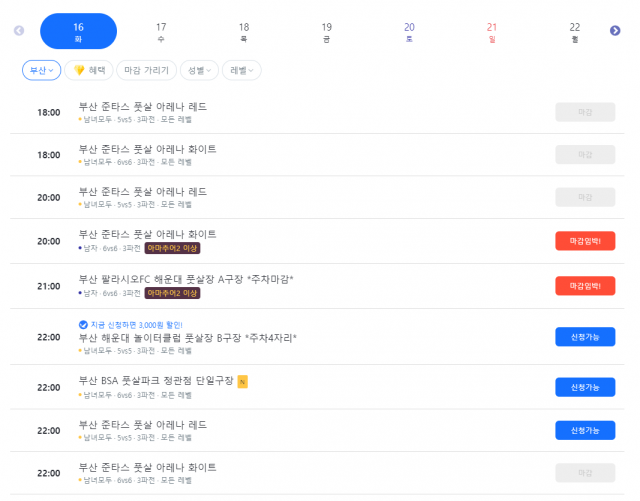Viewport: 640px width, 501px height.
Task: Select the 21 일 date tab
Action: click(491, 31)
